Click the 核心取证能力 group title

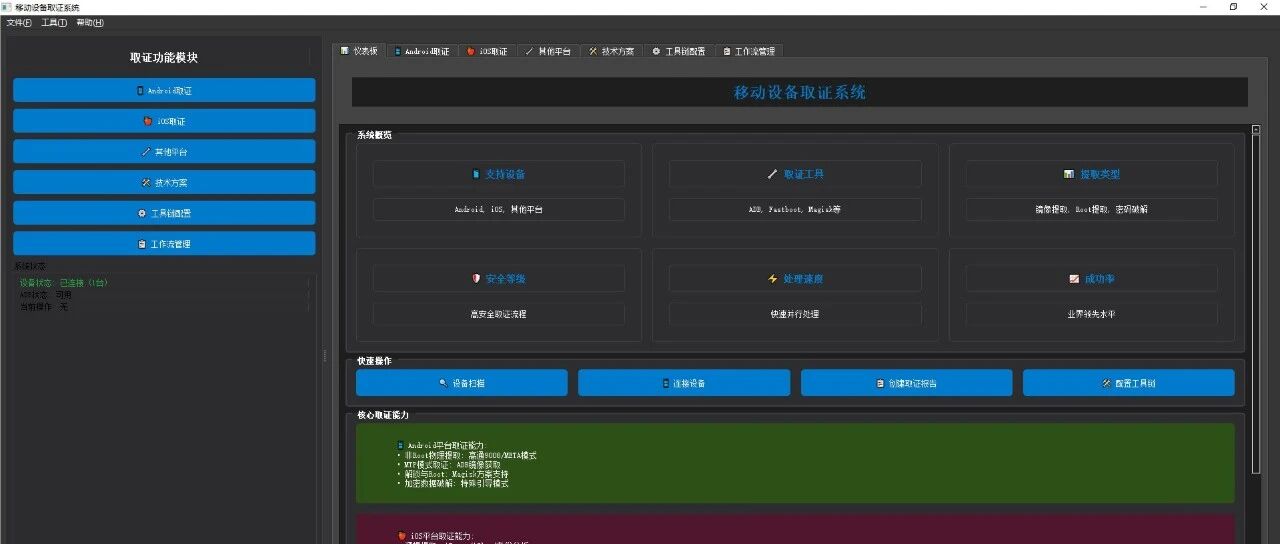pyautogui.click(x=383, y=415)
